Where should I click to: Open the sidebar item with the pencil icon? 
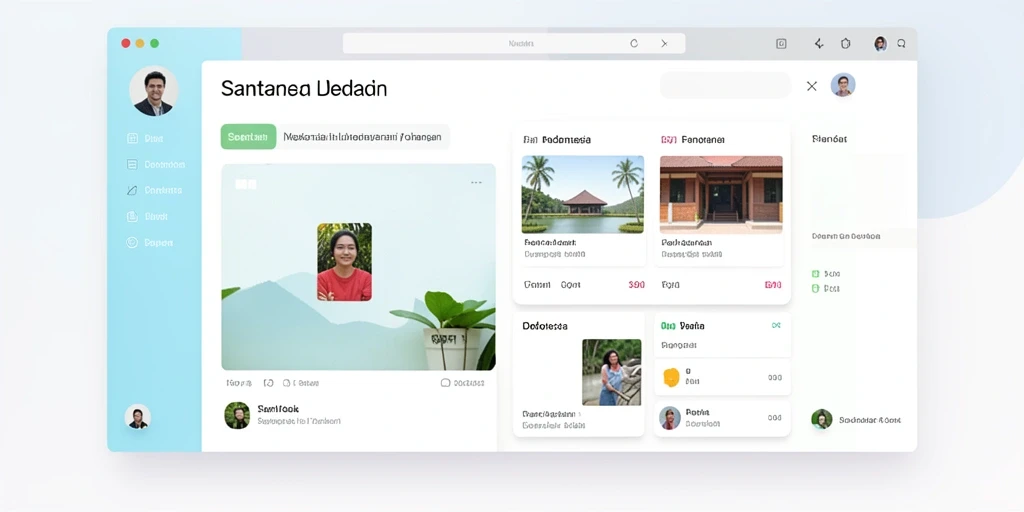click(154, 190)
